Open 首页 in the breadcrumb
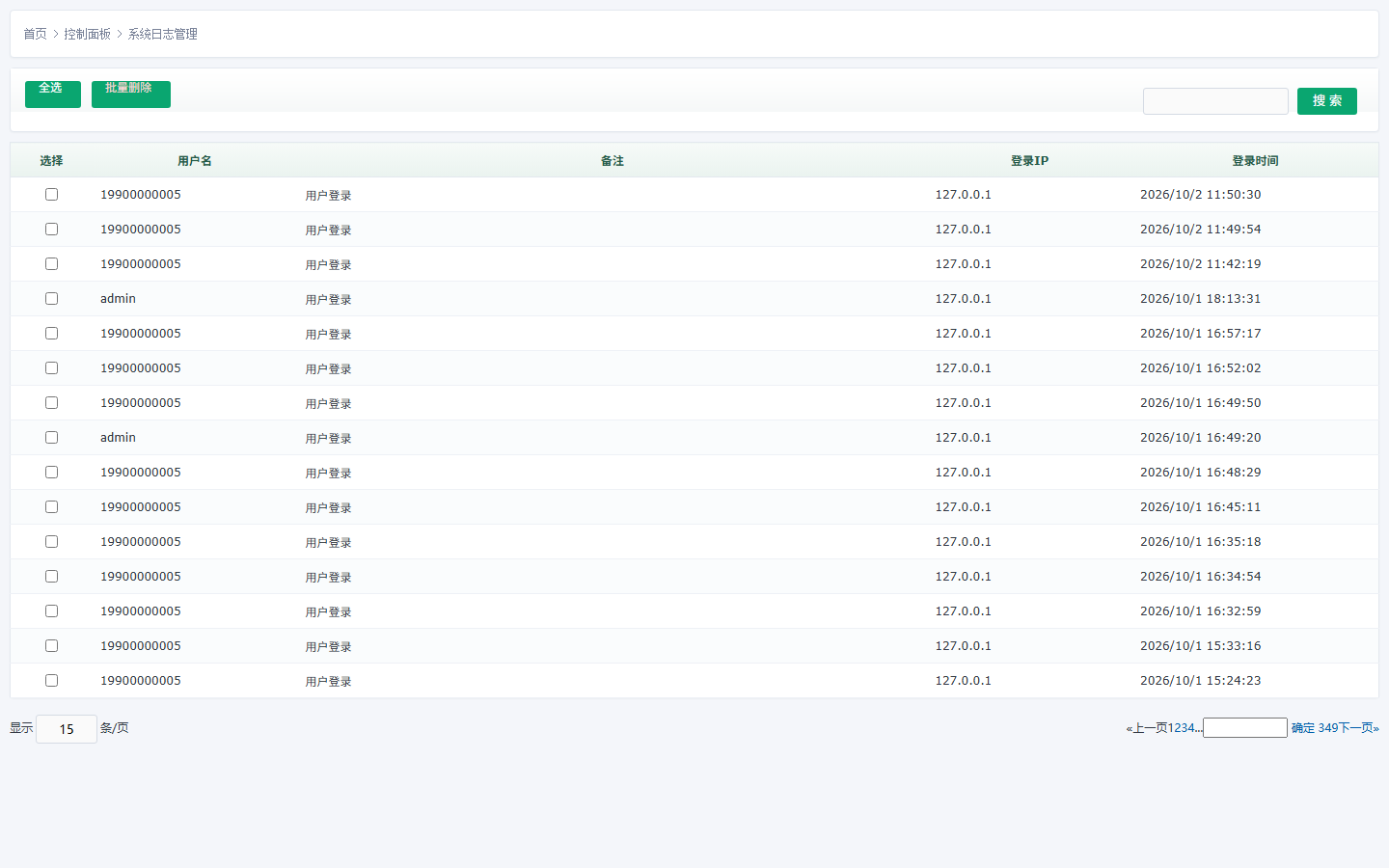Image resolution: width=1389 pixels, height=868 pixels. (x=35, y=34)
